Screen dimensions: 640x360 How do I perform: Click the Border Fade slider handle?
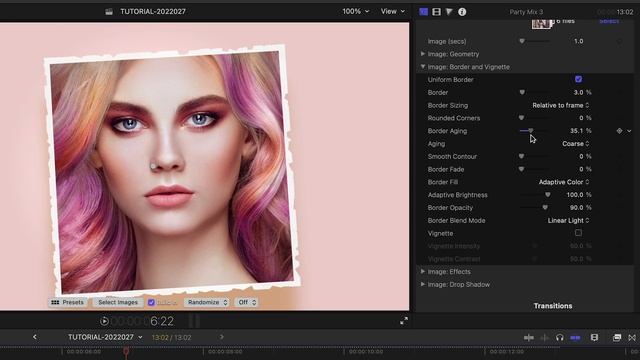point(521,169)
